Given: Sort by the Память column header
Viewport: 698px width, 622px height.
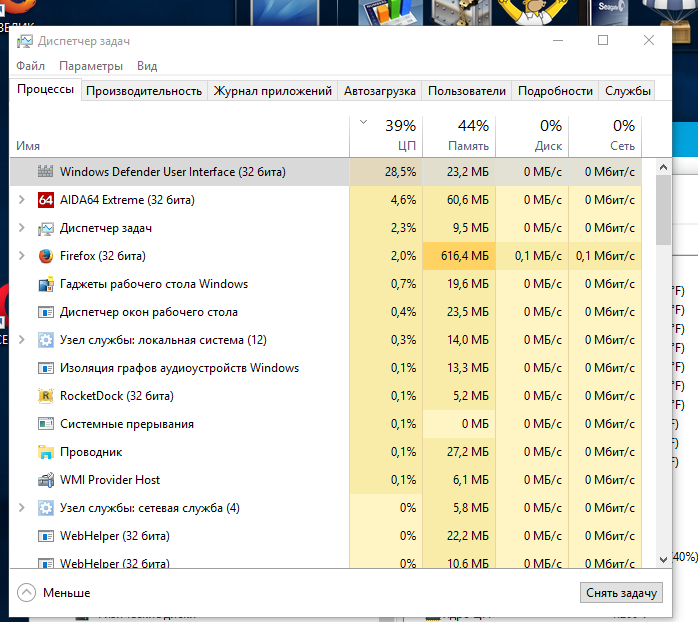Looking at the screenshot, I should point(459,136).
